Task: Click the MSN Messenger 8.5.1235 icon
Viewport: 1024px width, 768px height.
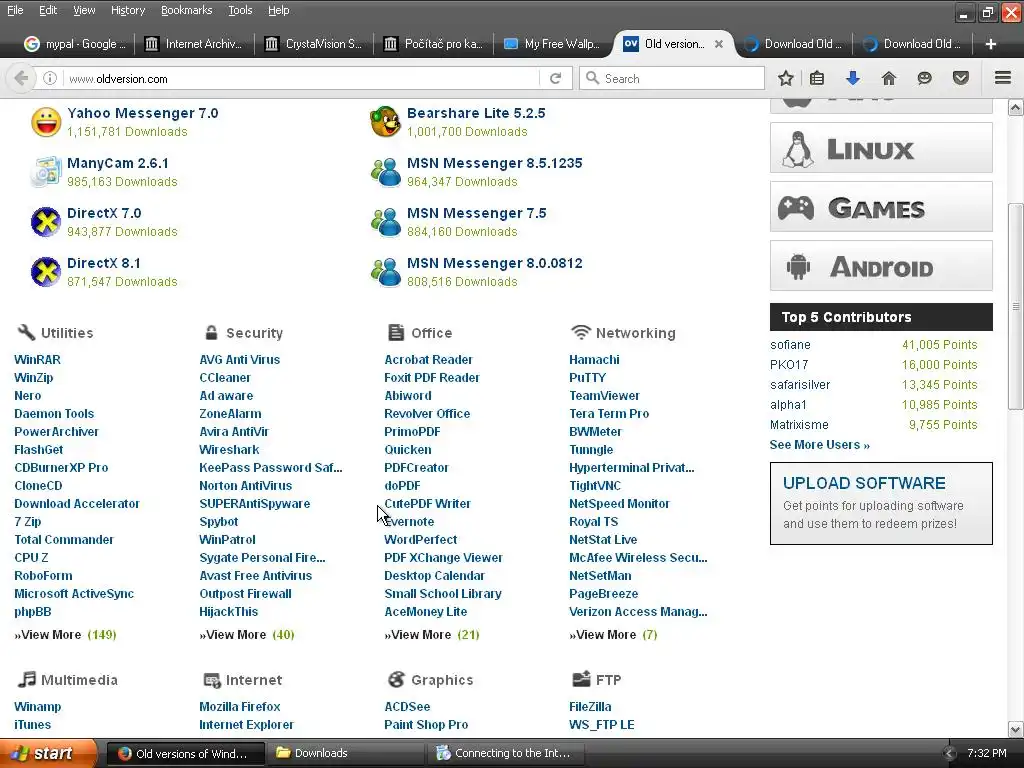Action: (385, 172)
